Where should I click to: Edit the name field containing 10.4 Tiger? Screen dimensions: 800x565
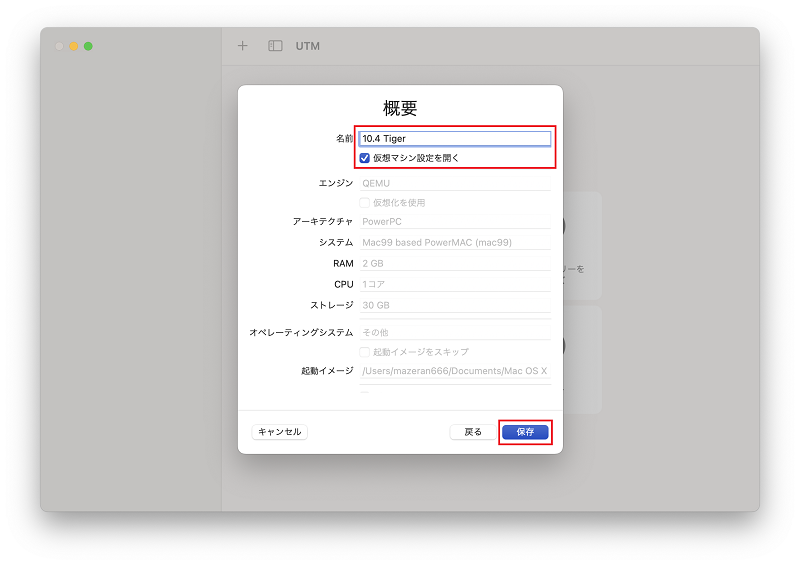tap(455, 139)
